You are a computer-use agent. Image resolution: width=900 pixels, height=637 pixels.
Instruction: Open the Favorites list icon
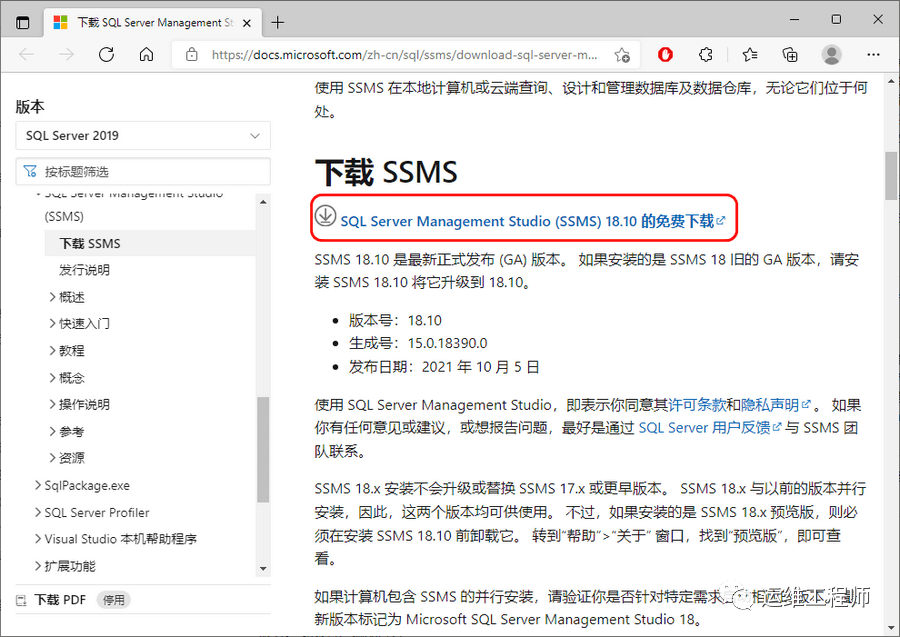[750, 55]
